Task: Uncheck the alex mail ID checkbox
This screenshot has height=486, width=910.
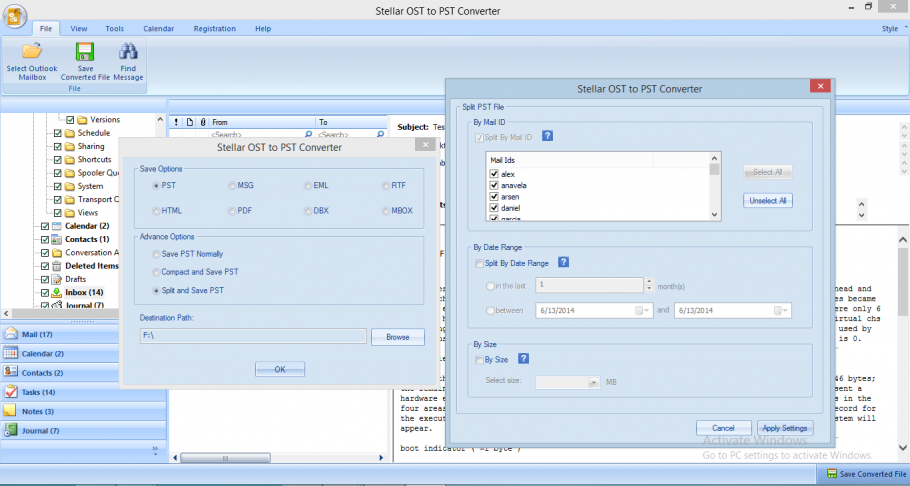Action: [x=494, y=173]
